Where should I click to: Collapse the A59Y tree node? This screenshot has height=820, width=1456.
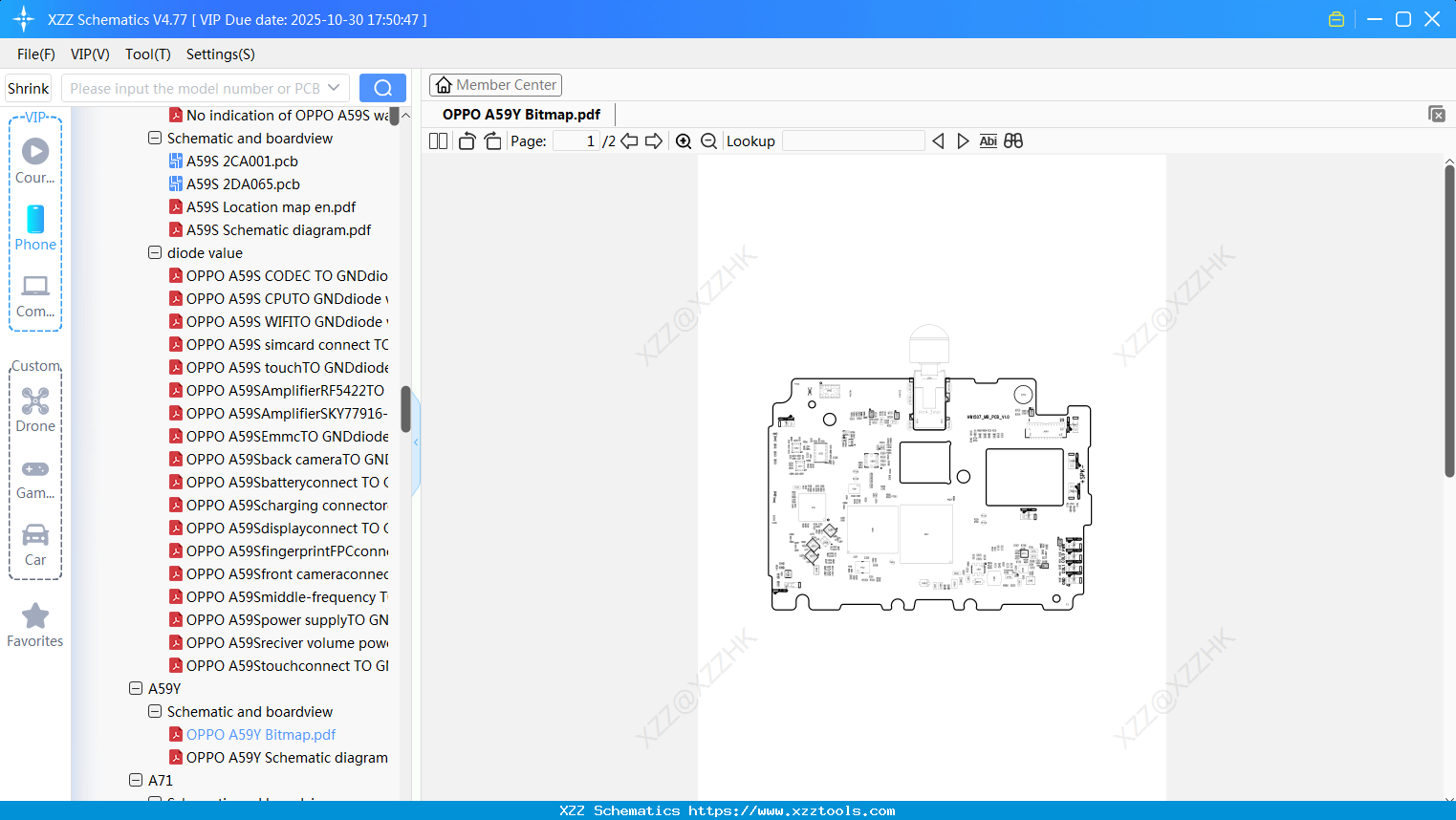(x=136, y=688)
